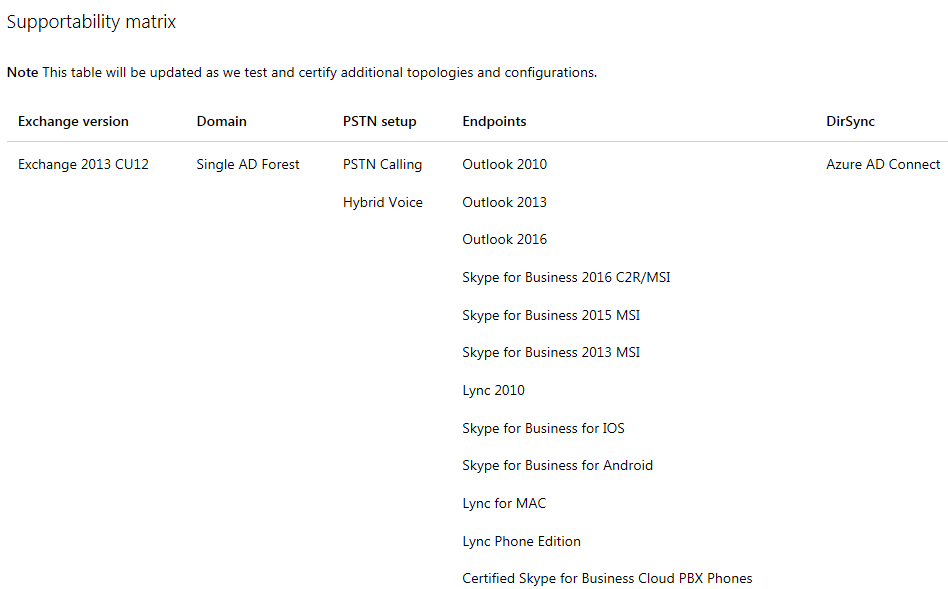Click the Lync Phone Edition entry

(x=521, y=541)
